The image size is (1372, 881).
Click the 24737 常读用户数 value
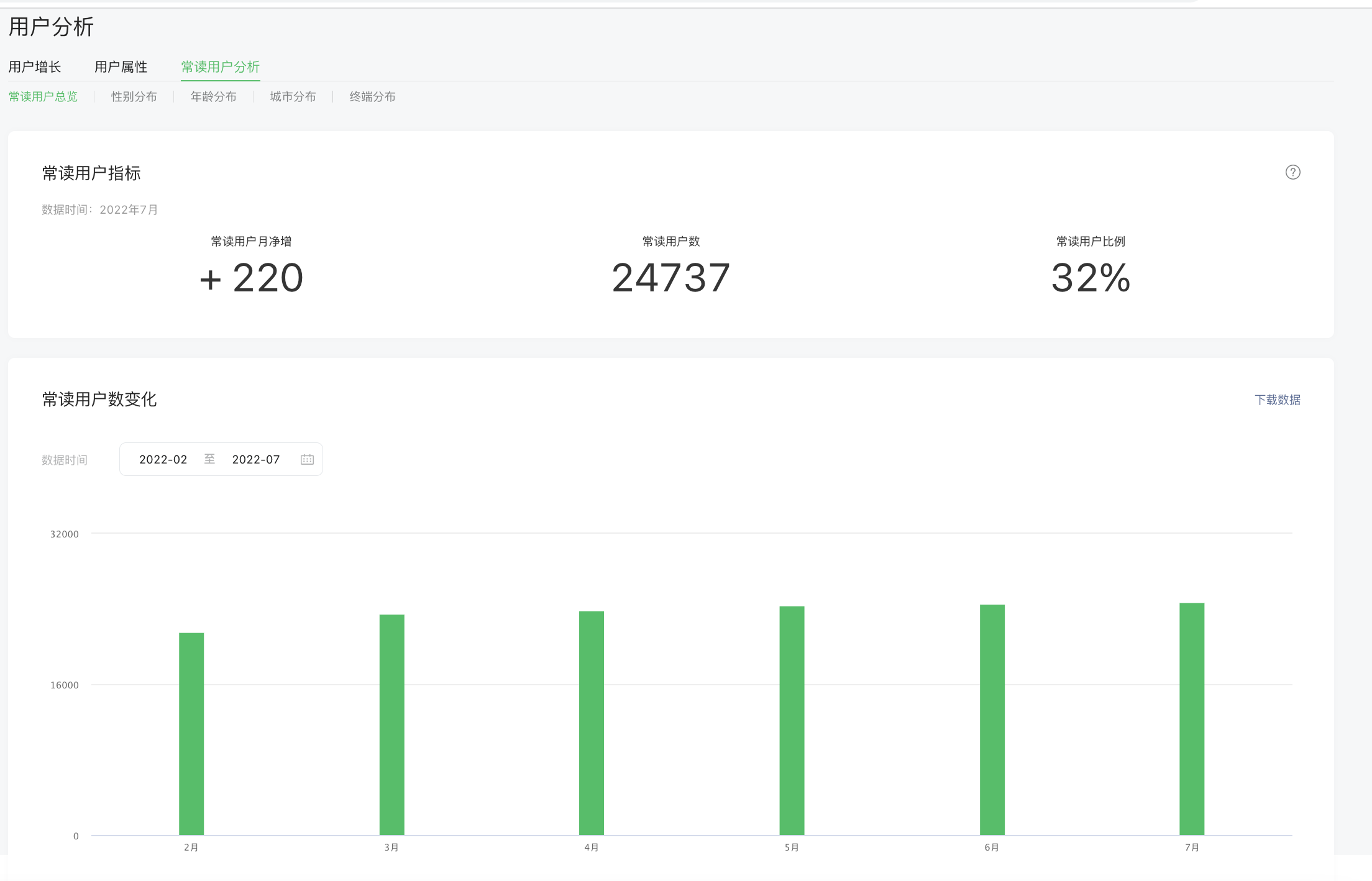coord(670,277)
